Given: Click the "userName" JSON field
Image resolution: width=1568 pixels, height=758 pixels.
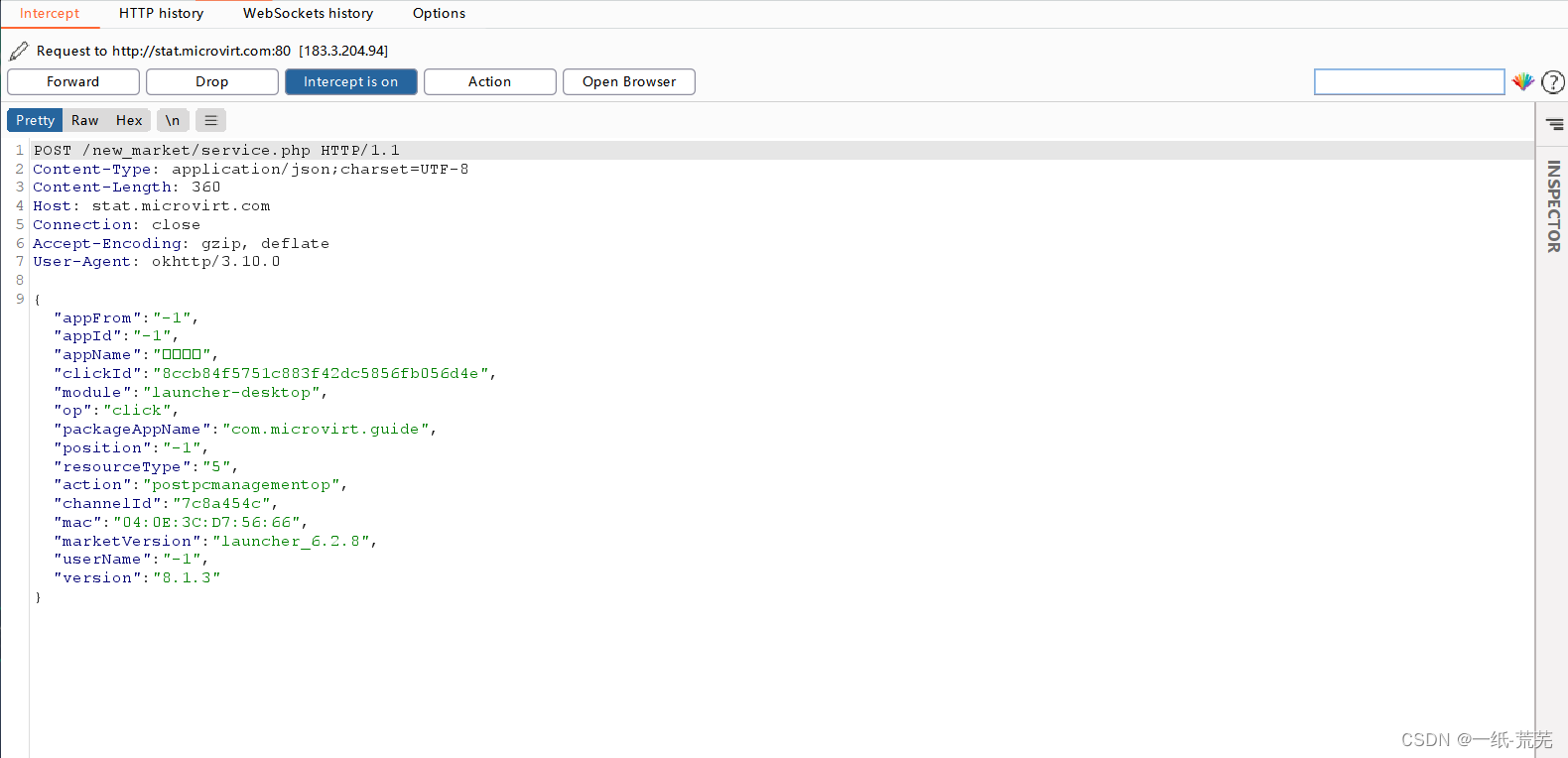Looking at the screenshot, I should pos(131,560).
